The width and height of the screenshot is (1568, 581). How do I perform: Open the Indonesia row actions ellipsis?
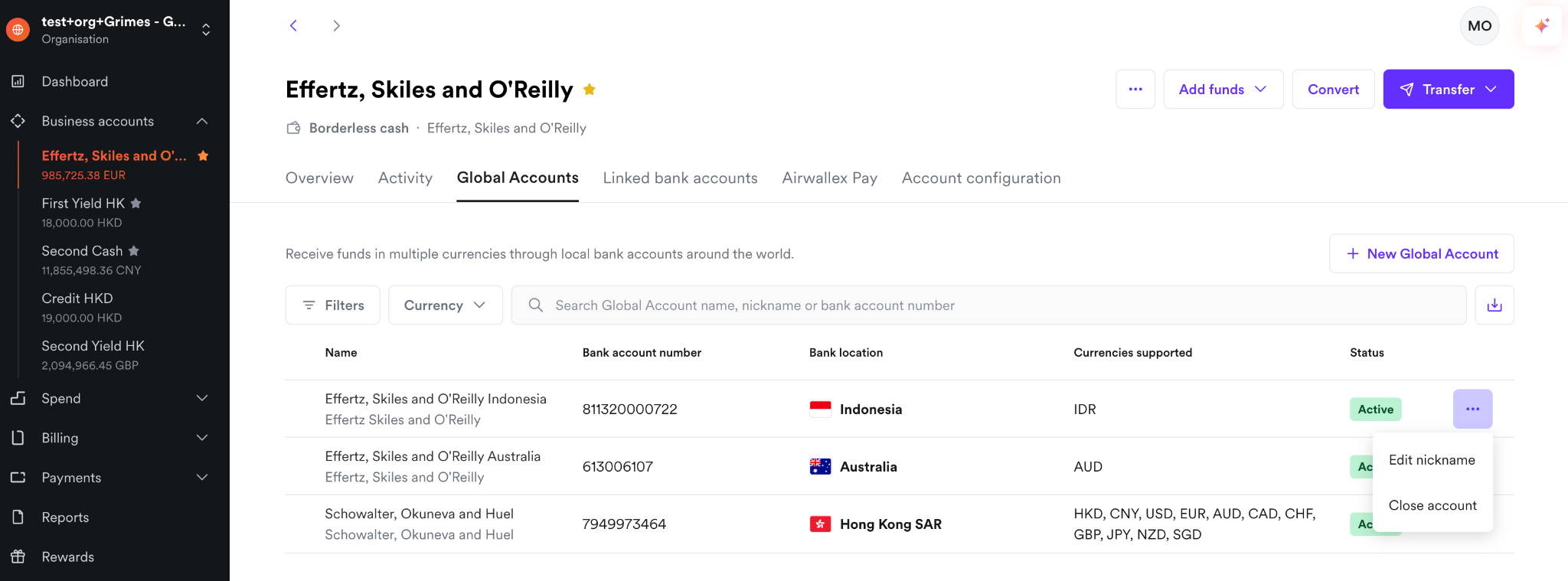pyautogui.click(x=1473, y=409)
